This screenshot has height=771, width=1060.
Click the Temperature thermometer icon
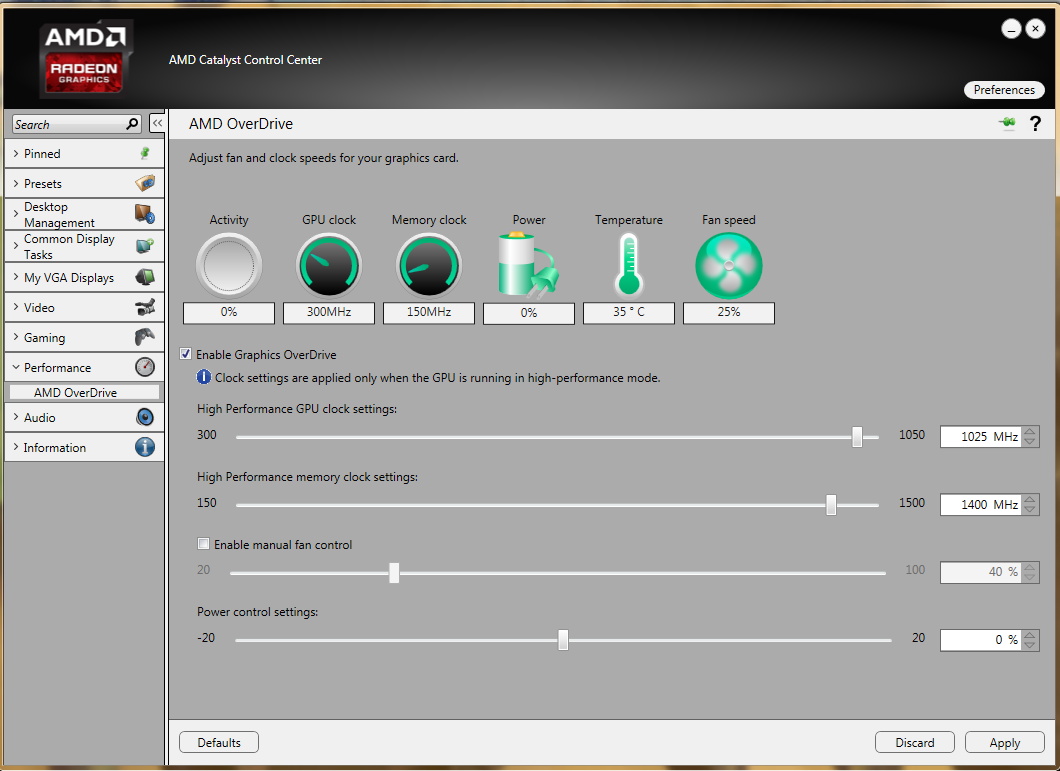tap(628, 265)
